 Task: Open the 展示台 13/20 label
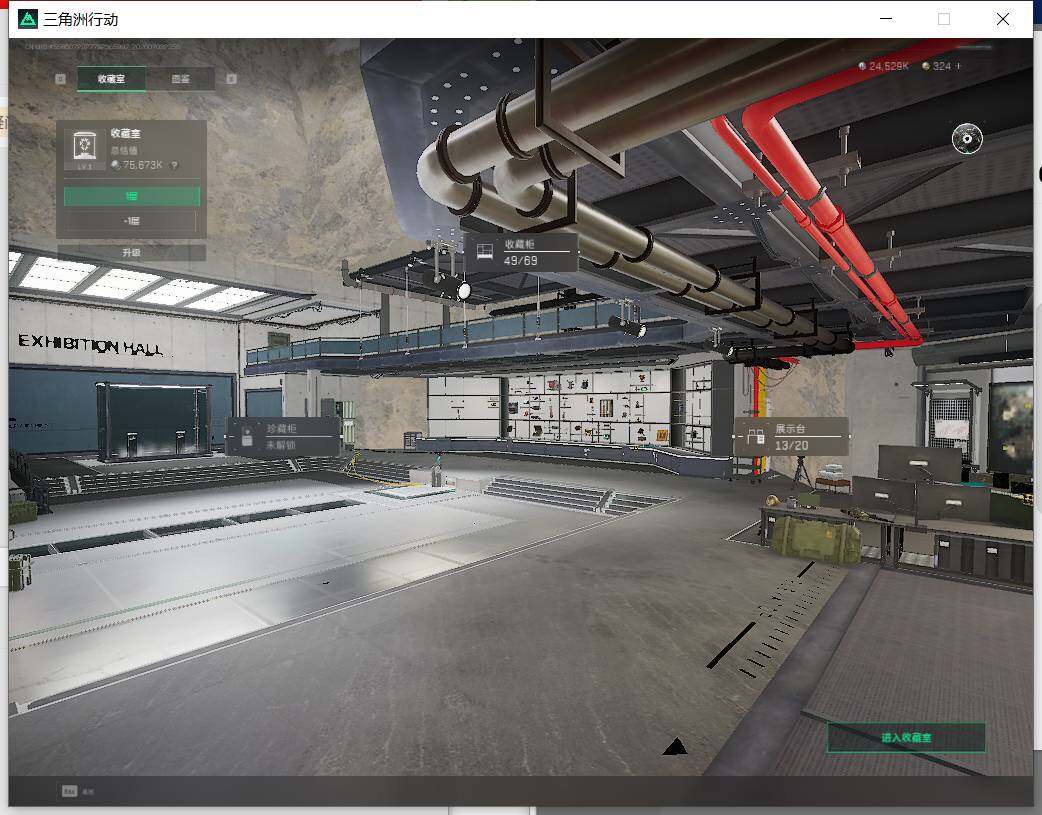(791, 437)
